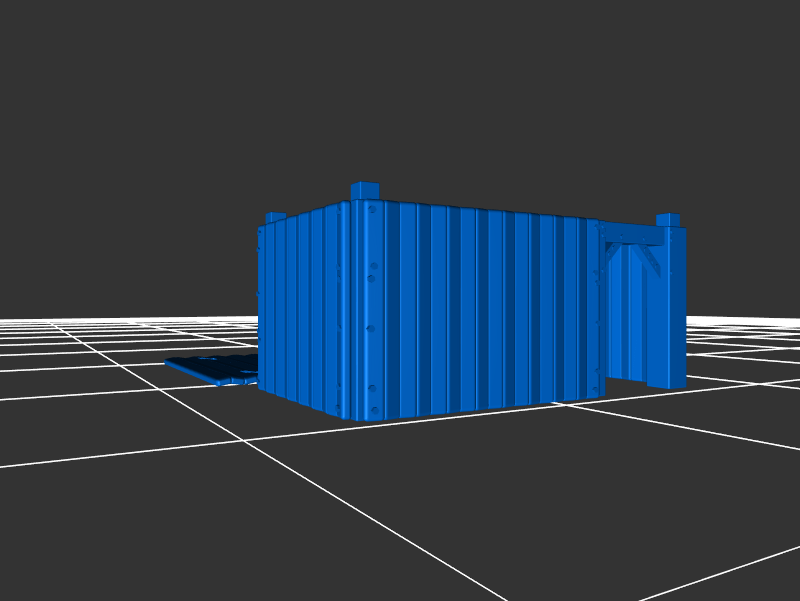The height and width of the screenshot is (601, 800).
Task: Select the shorter left side corrugated wall
Action: pyautogui.click(x=300, y=310)
